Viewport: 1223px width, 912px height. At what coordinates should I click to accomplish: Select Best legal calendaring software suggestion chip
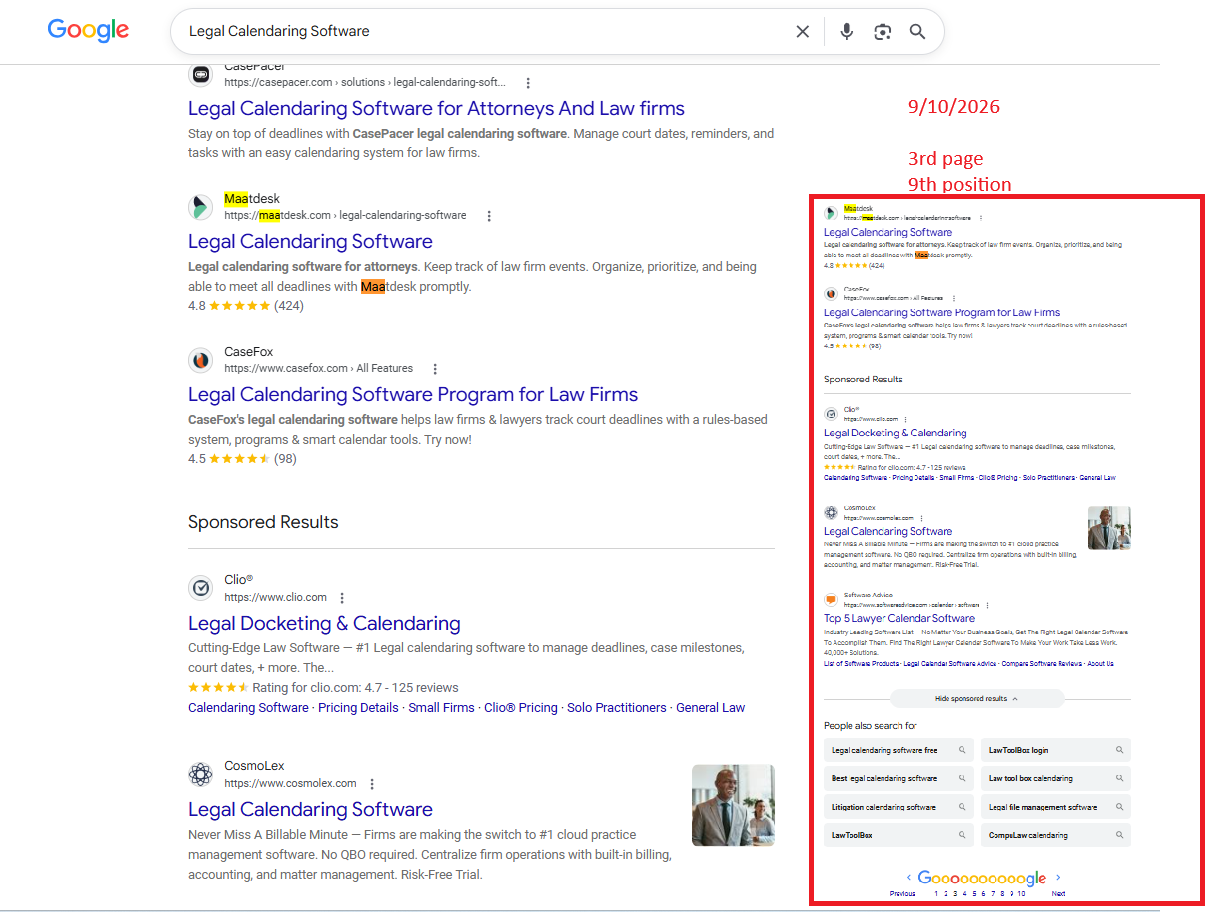(x=899, y=778)
